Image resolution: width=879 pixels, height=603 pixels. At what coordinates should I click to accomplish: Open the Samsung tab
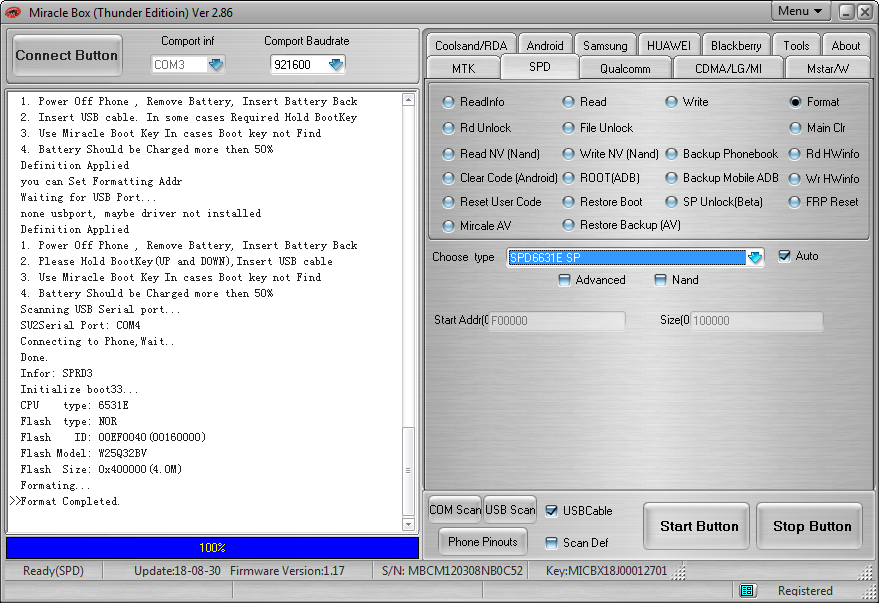coord(605,45)
